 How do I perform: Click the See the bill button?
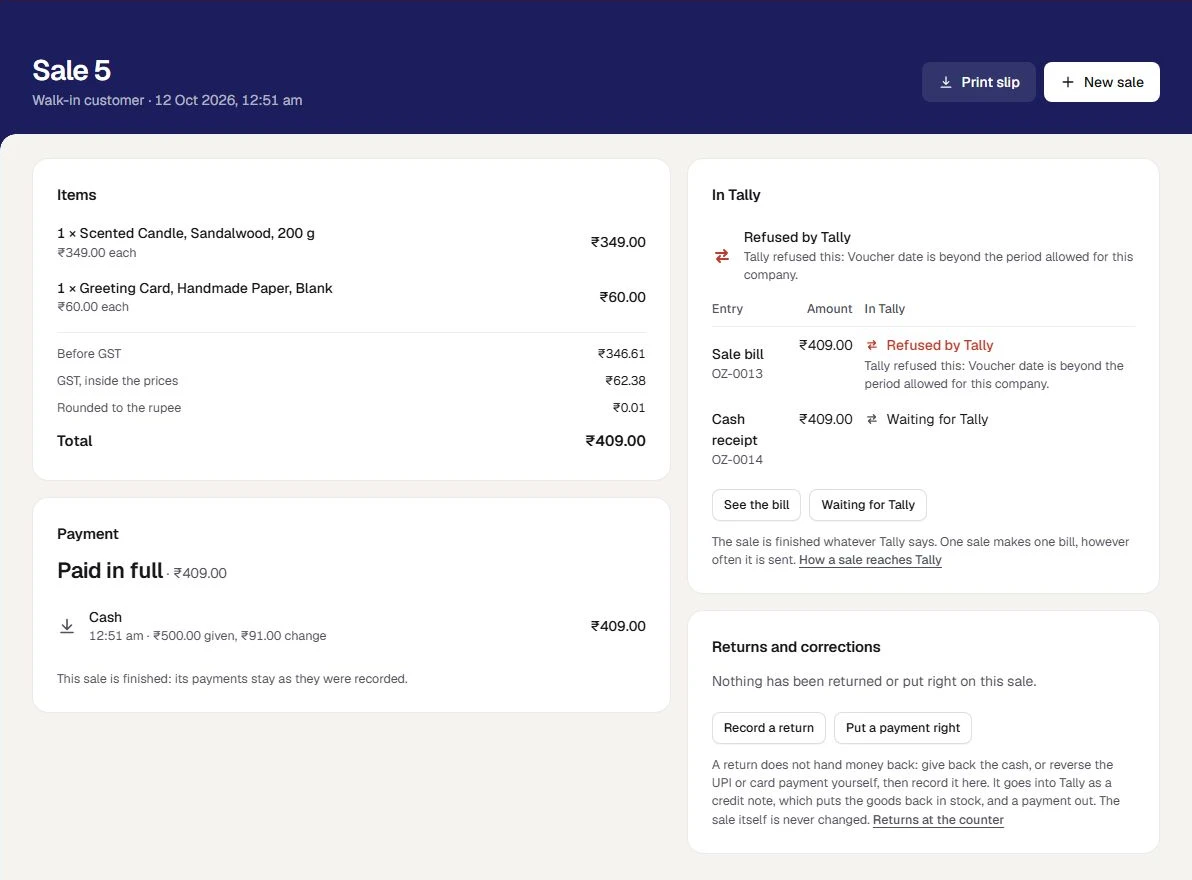pyautogui.click(x=756, y=505)
